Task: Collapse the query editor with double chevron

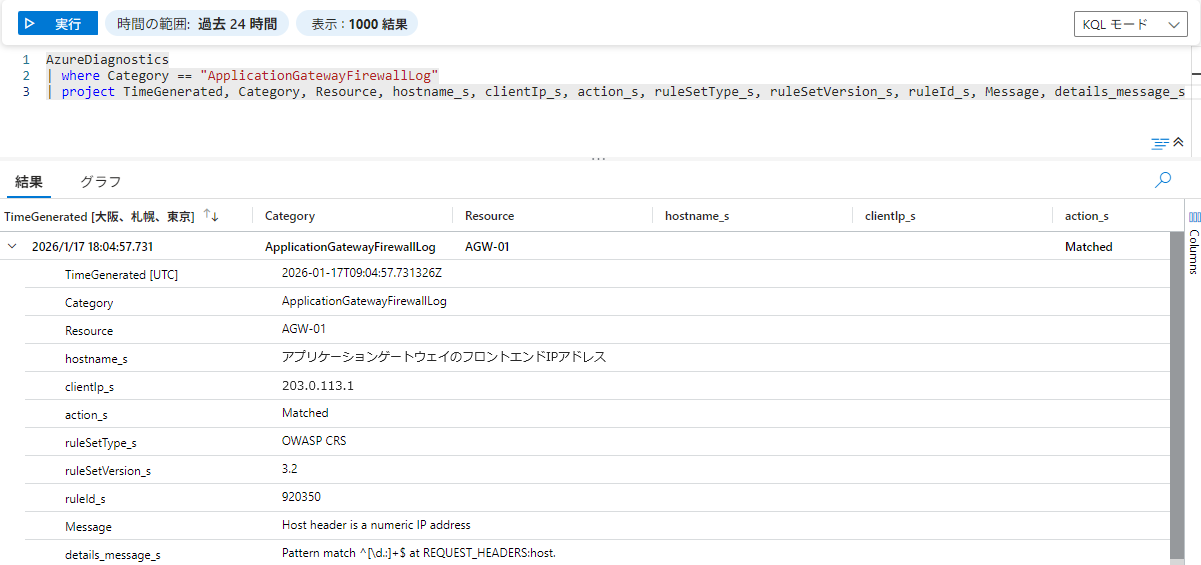Action: [x=1178, y=143]
